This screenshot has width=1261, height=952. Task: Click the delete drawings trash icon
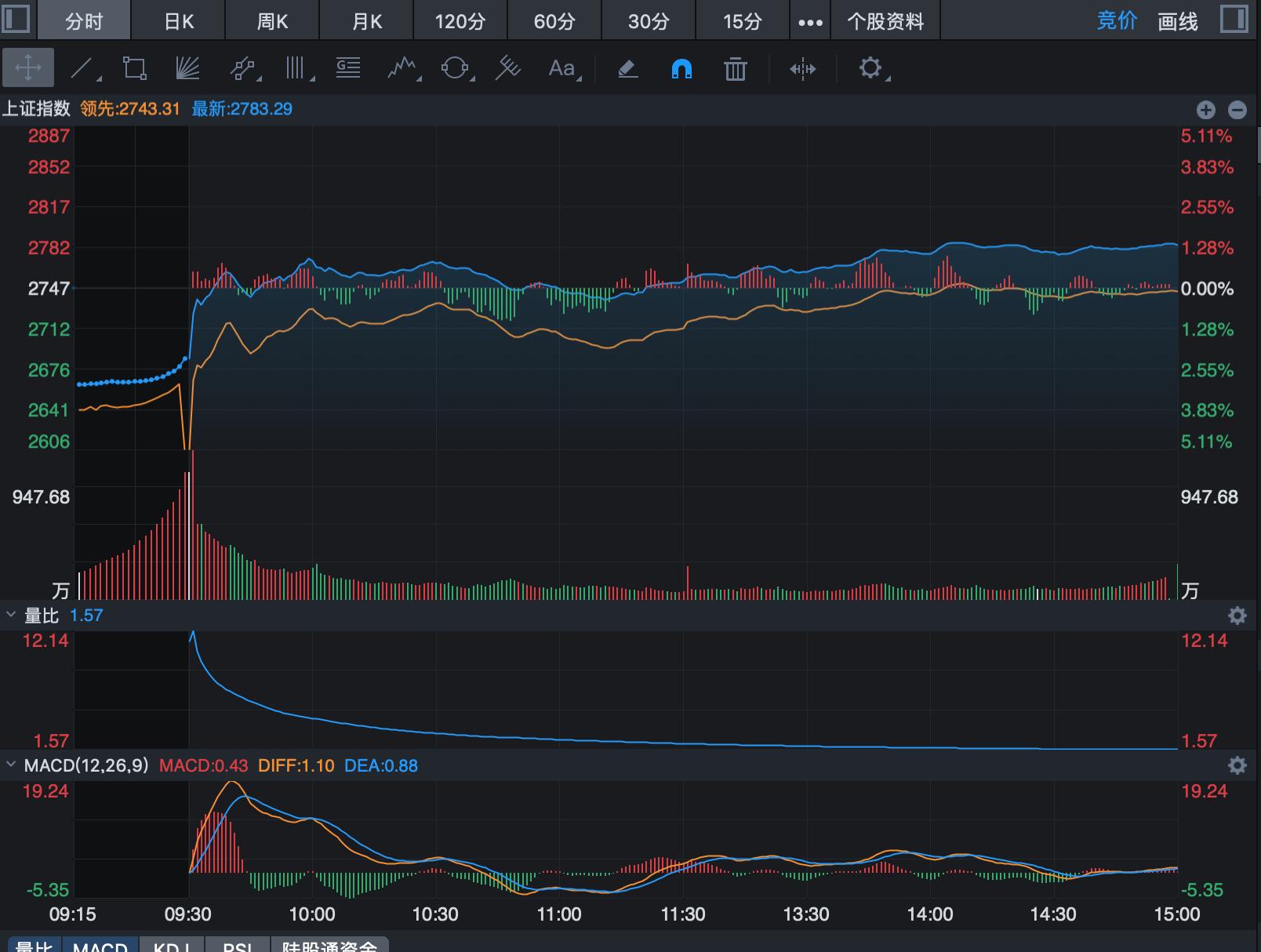pos(735,69)
